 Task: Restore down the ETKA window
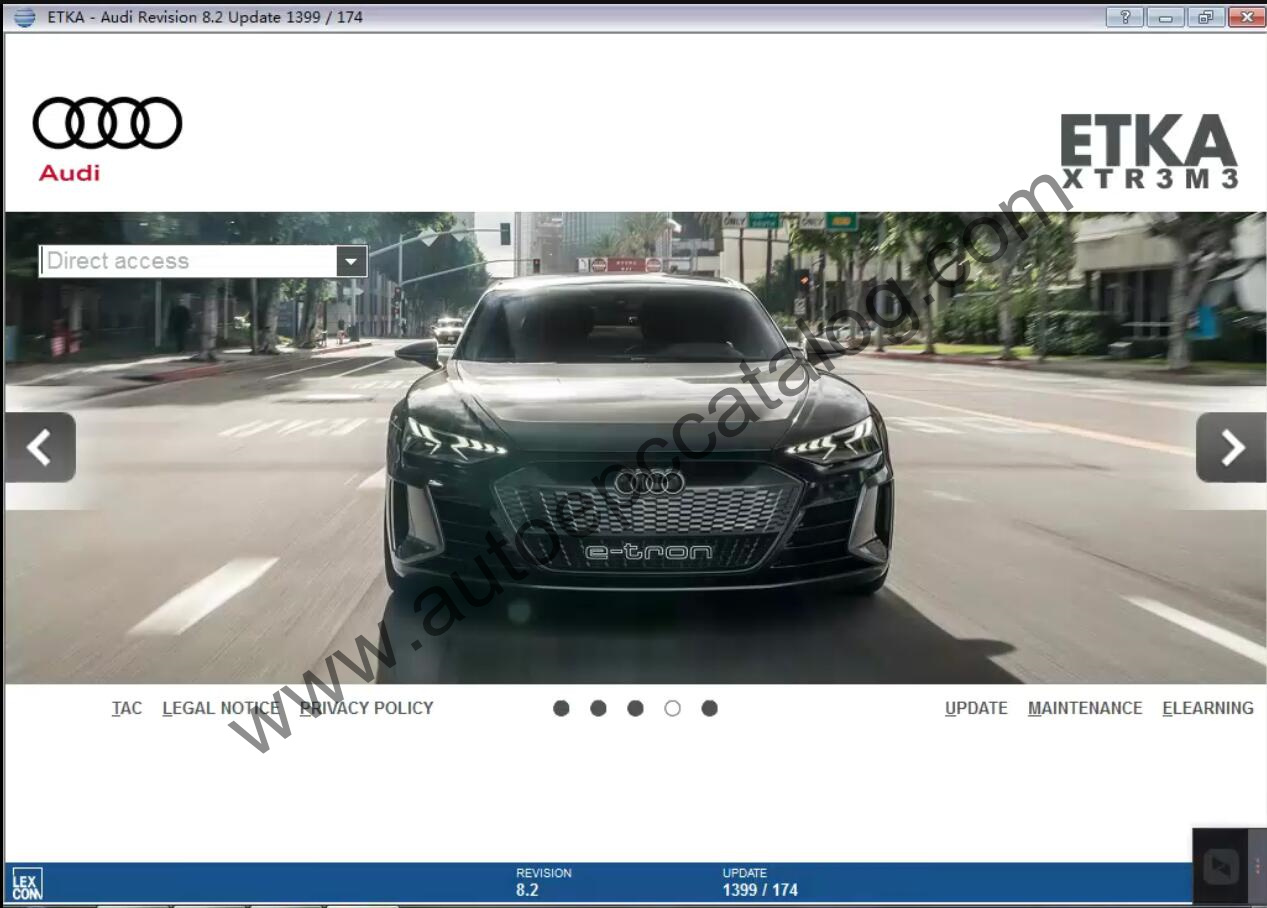(x=1205, y=17)
